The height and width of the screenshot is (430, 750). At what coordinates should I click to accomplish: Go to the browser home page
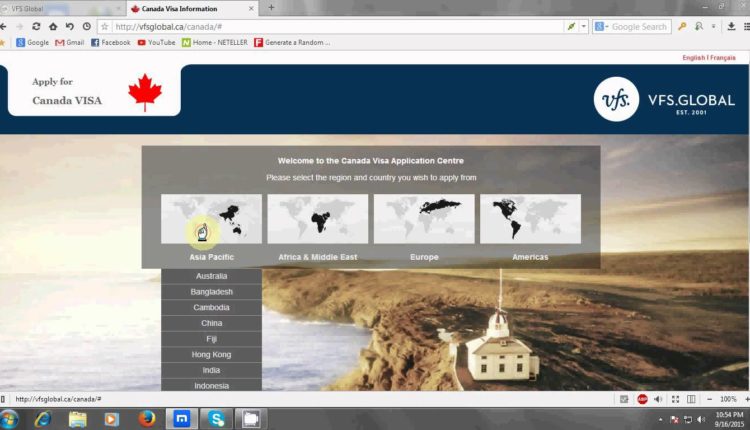tap(53, 26)
